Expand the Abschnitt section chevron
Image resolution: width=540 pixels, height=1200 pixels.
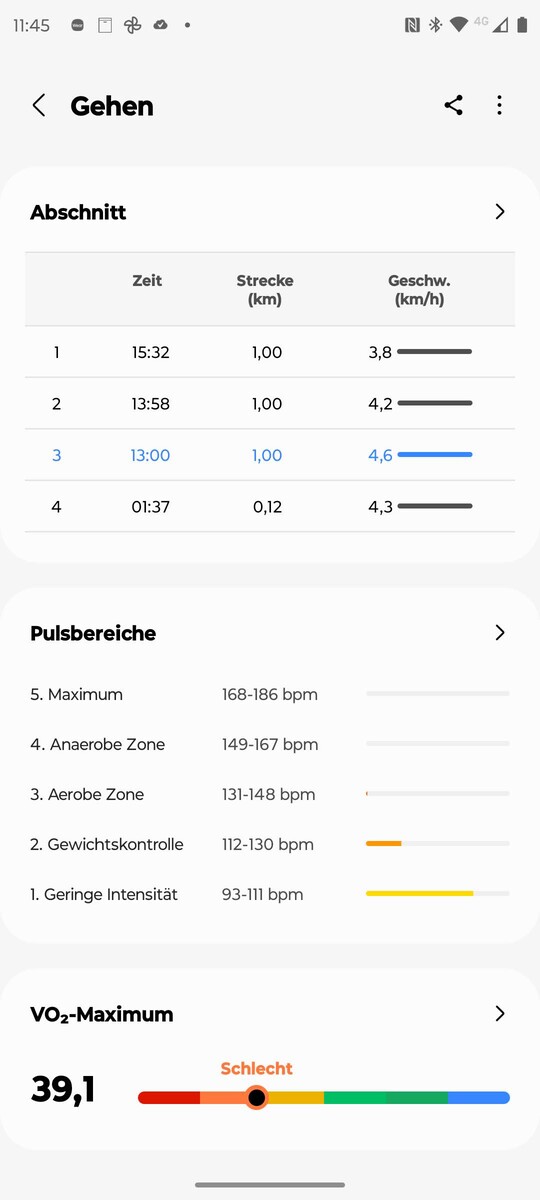pos(500,212)
